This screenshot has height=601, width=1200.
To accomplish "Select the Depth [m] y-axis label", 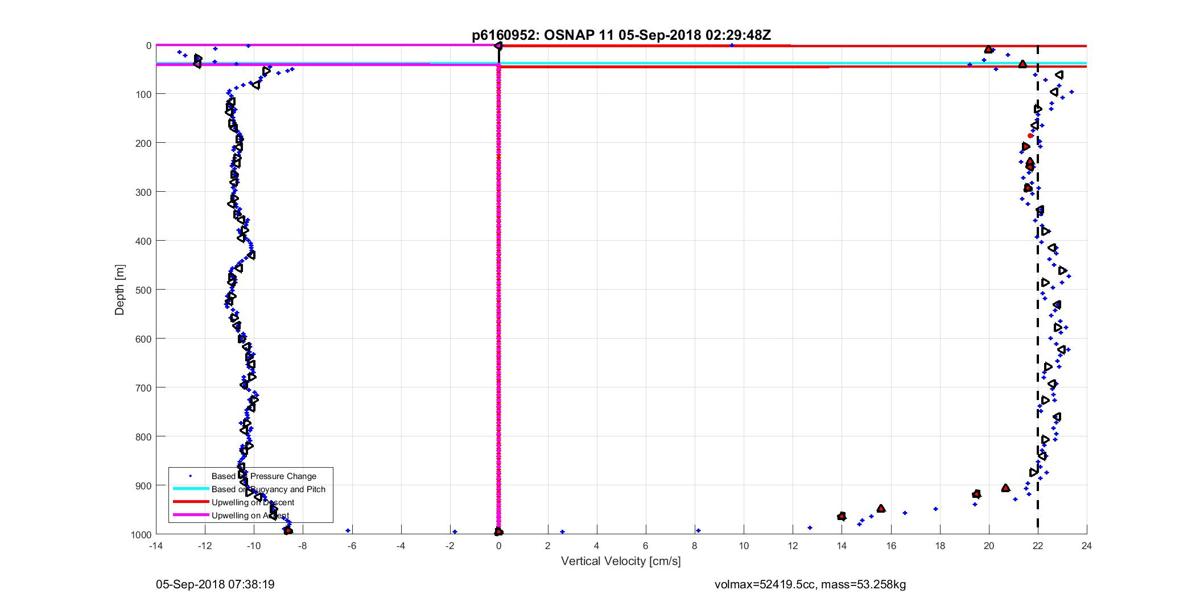I will (x=120, y=290).
